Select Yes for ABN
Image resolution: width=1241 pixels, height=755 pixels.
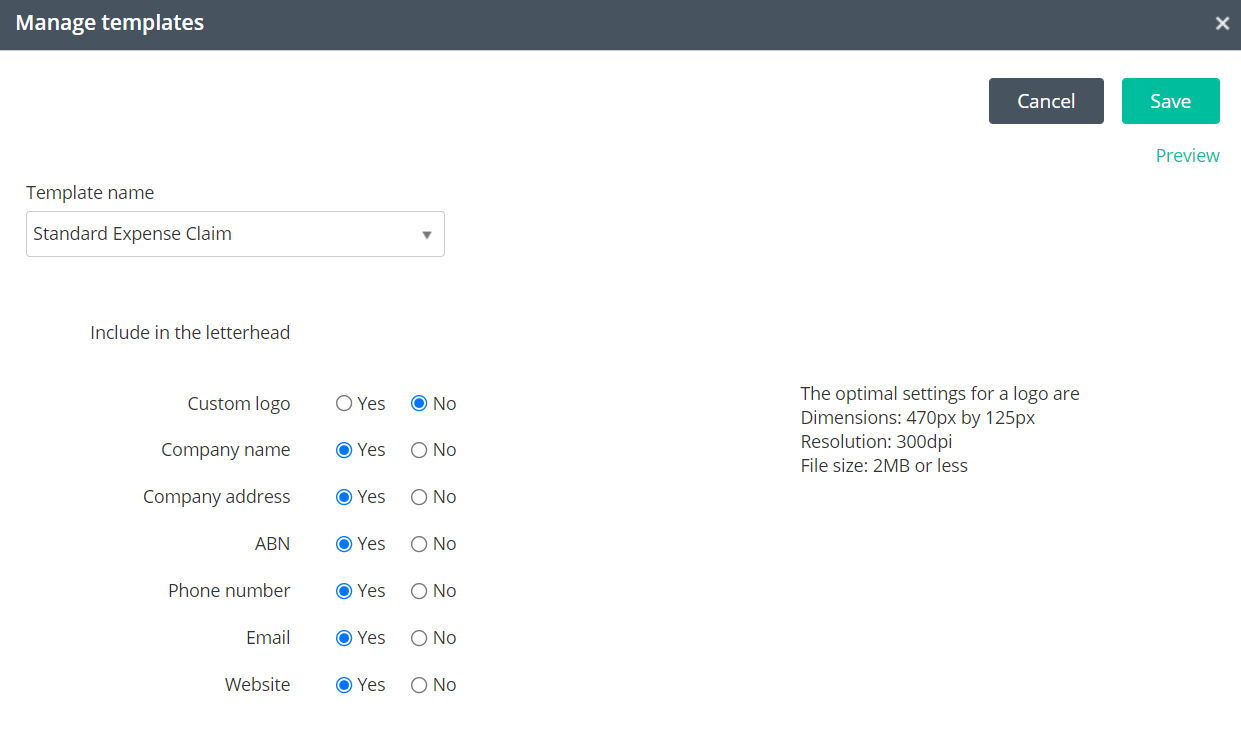344,544
